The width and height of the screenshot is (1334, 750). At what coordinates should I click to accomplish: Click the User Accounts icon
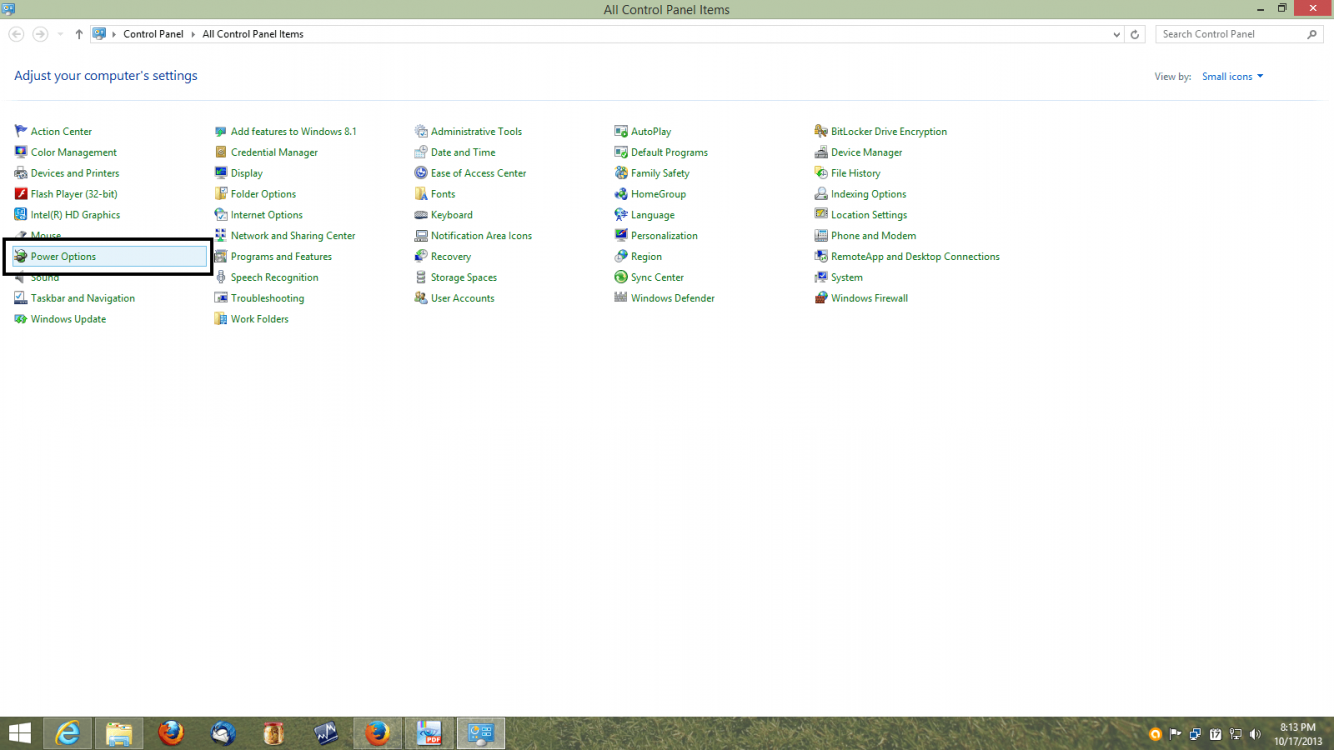coord(421,298)
